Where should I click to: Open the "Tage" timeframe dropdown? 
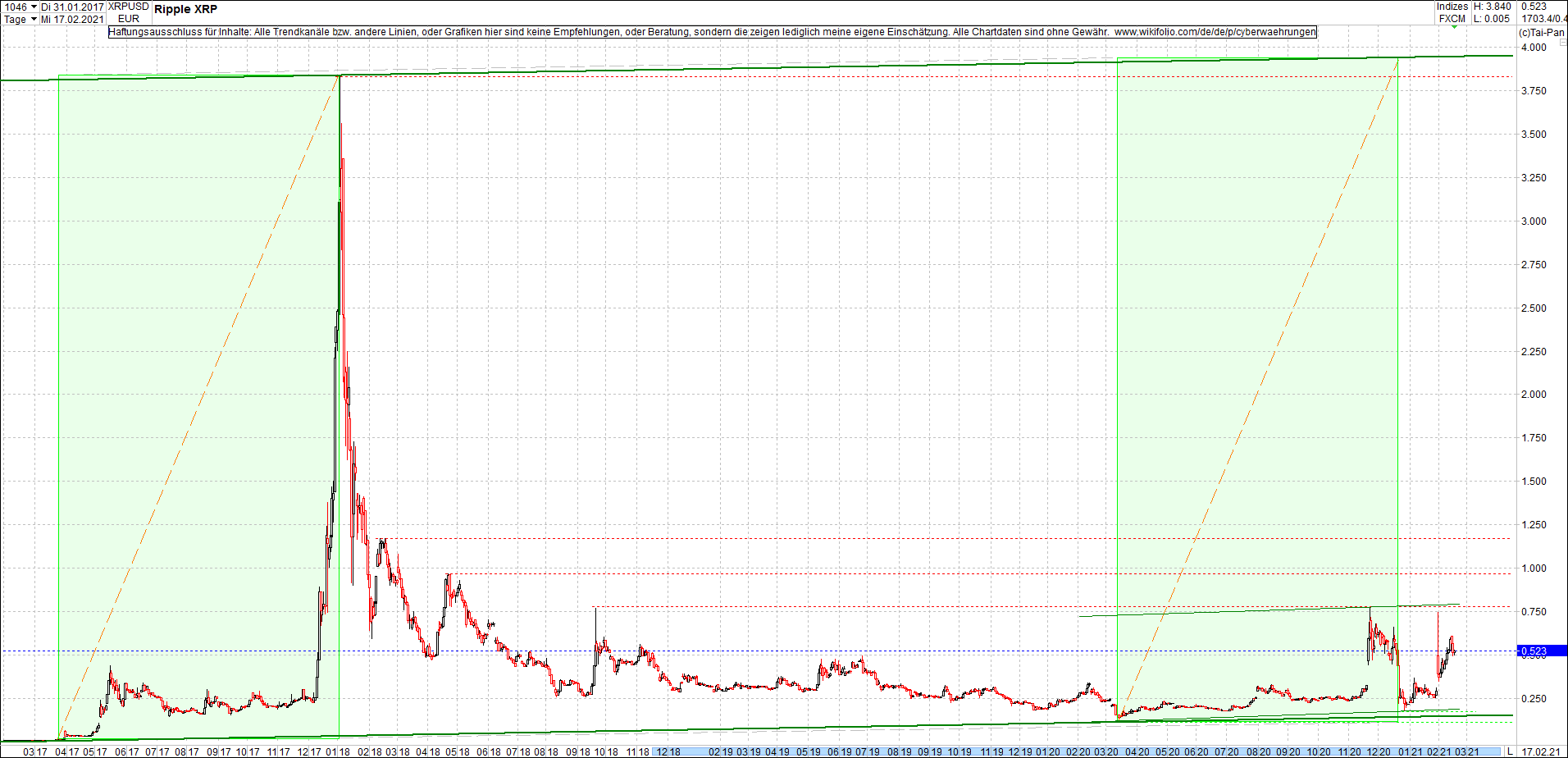tap(34, 19)
